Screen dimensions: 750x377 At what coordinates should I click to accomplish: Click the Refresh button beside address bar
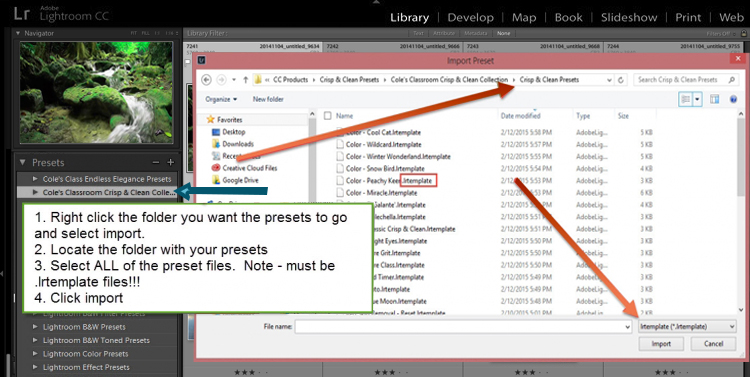pyautogui.click(x=621, y=80)
